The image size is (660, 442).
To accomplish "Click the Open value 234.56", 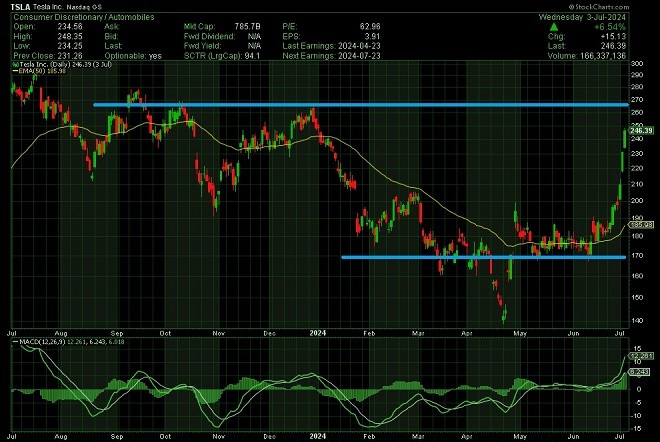I will click(x=70, y=27).
